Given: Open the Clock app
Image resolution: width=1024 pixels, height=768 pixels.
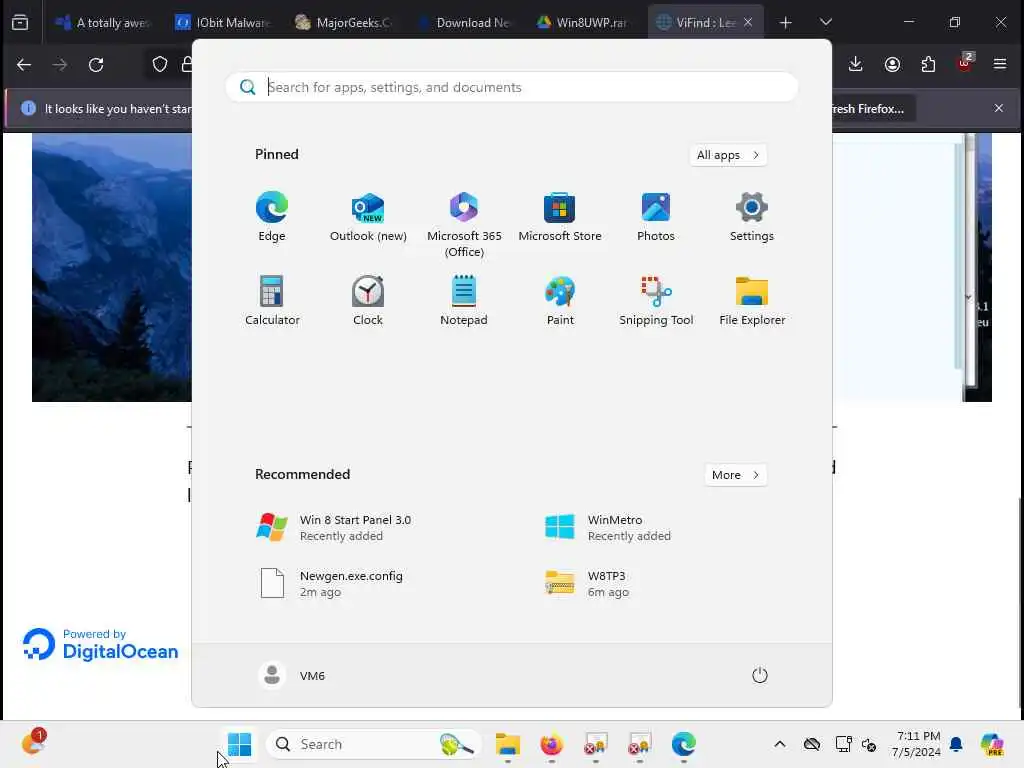Looking at the screenshot, I should pos(368,301).
